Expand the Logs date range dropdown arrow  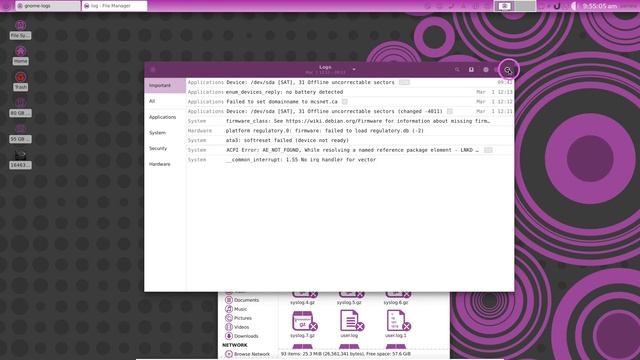tap(354, 69)
